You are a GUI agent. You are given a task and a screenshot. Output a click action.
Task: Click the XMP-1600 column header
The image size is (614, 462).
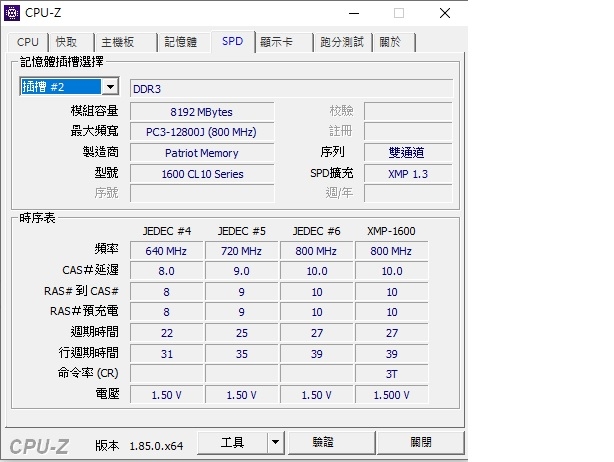pyautogui.click(x=391, y=231)
